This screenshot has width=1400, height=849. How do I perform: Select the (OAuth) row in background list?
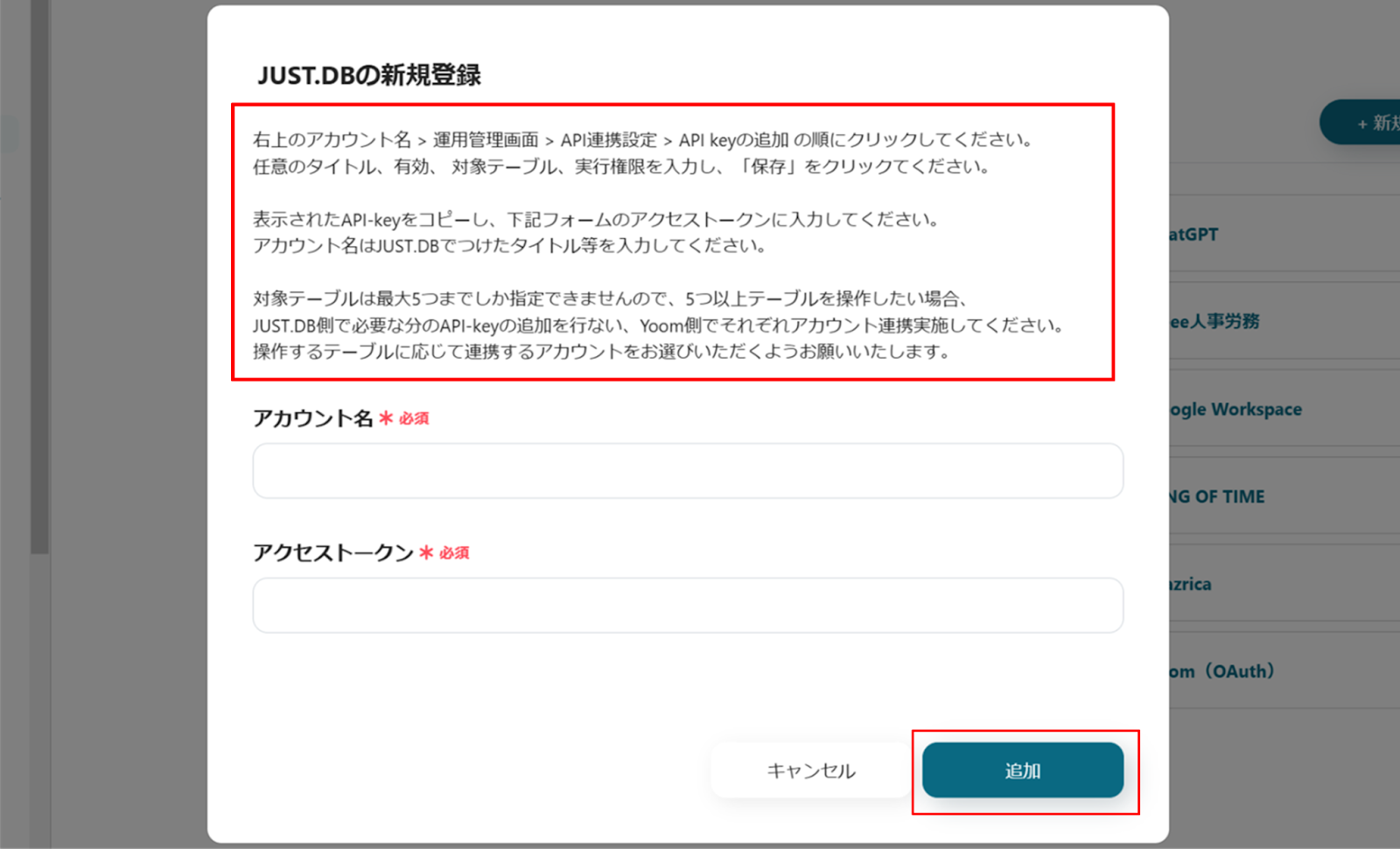pos(1284,671)
